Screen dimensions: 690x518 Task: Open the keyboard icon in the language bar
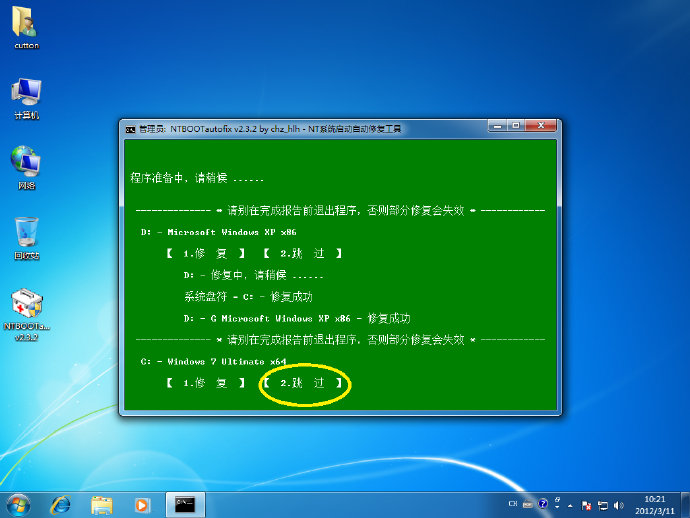pos(528,504)
